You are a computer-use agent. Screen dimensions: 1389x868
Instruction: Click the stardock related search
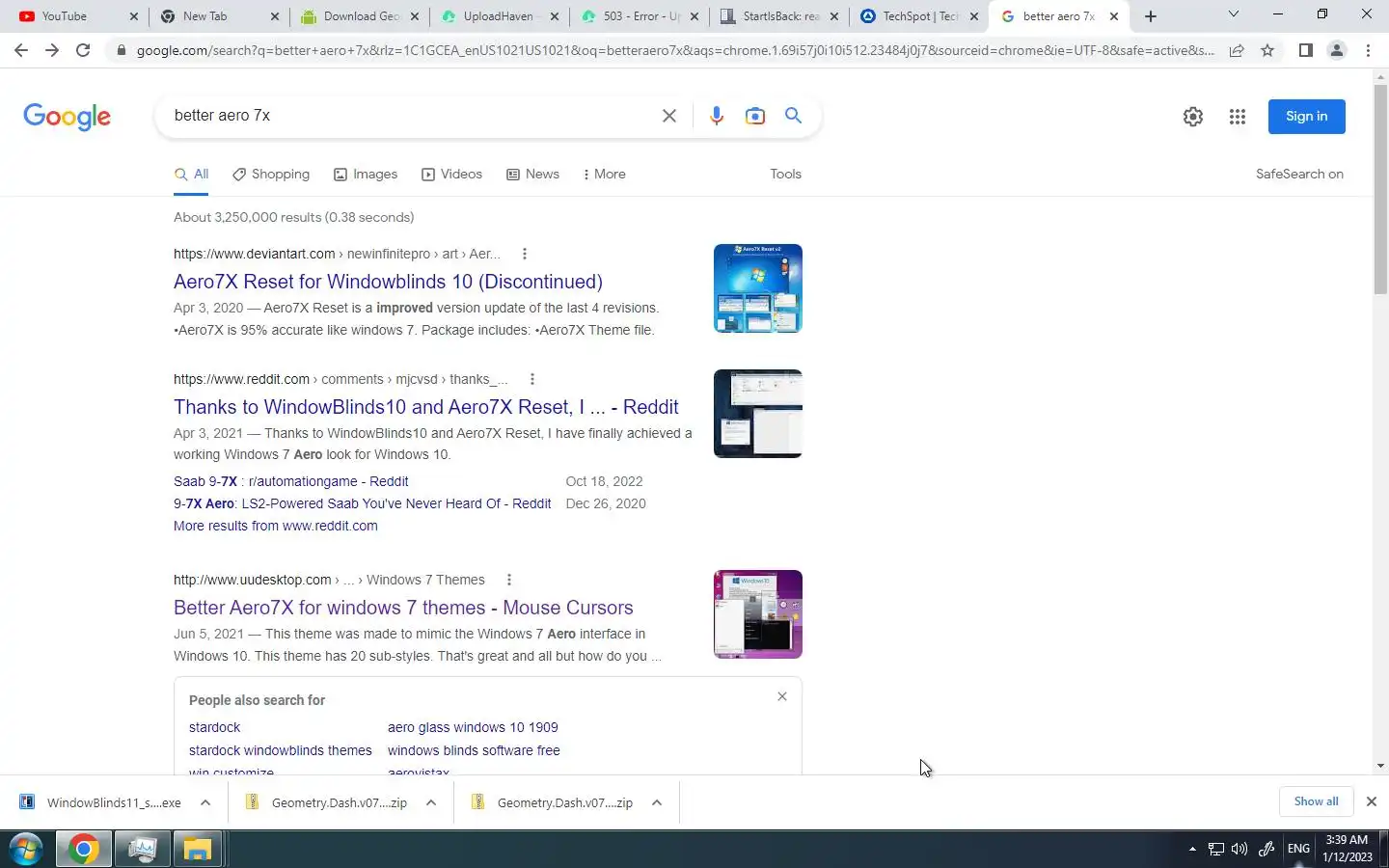coord(214,727)
